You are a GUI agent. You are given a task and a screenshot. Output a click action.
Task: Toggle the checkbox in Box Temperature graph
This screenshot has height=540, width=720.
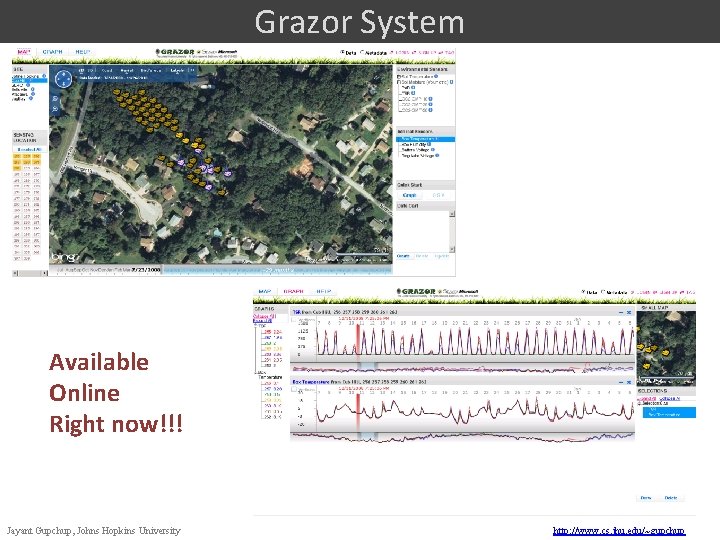point(294,389)
